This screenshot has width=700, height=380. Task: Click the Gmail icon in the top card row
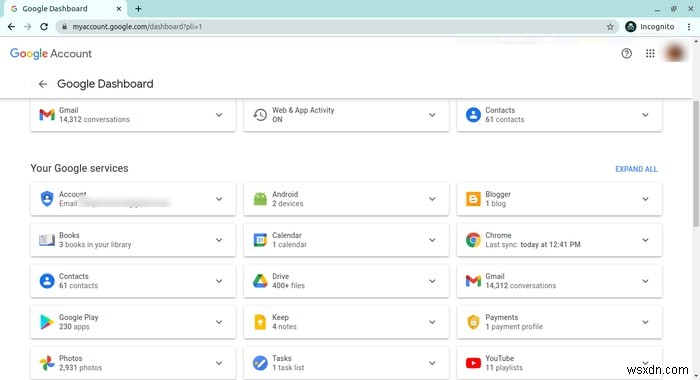(x=47, y=115)
